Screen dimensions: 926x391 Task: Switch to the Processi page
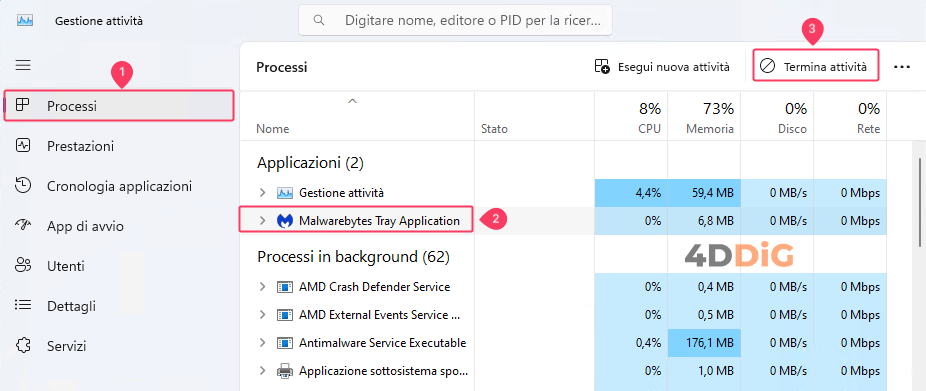119,106
